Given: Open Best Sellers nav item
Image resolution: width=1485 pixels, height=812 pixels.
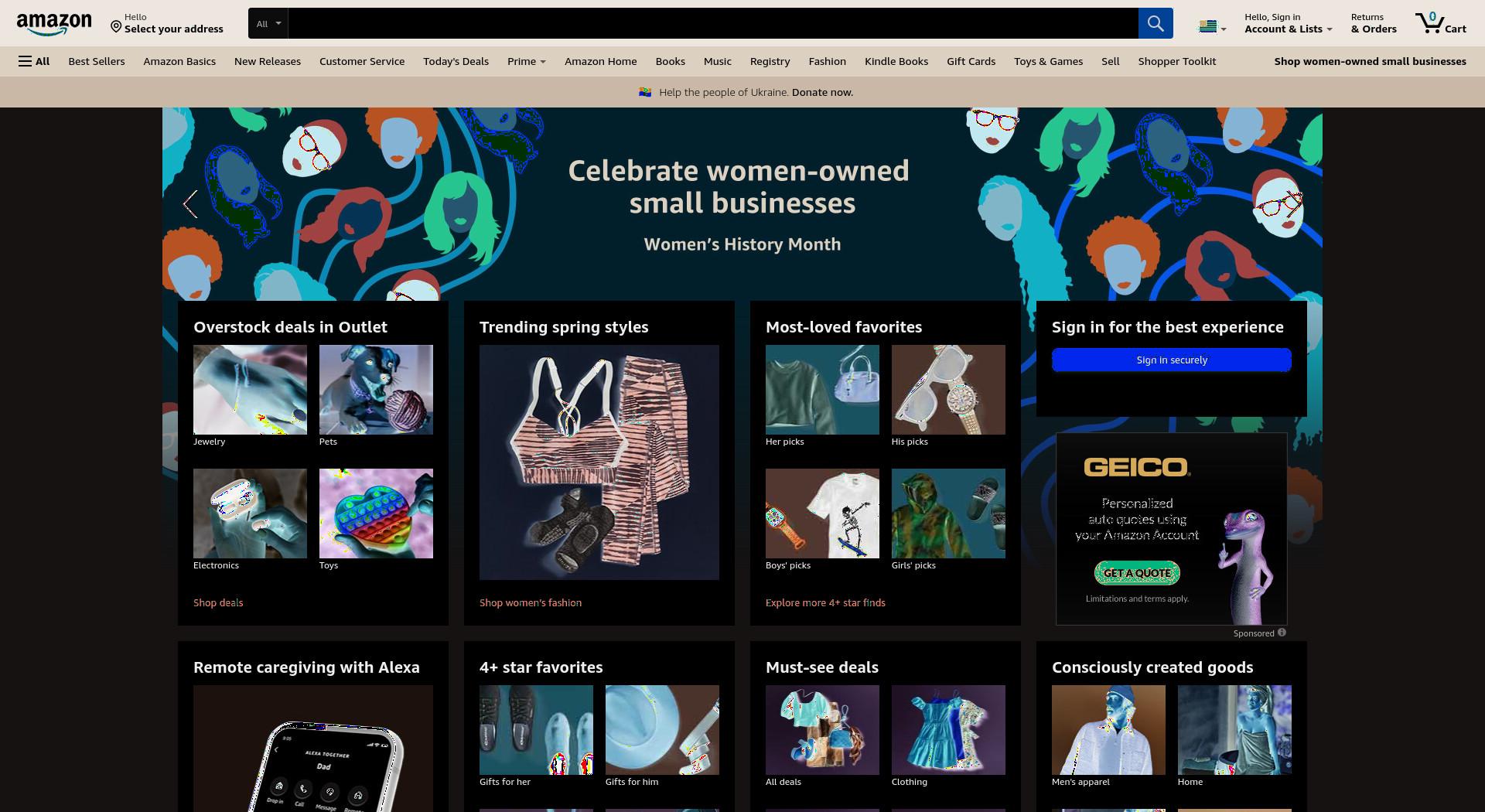Looking at the screenshot, I should tap(97, 61).
